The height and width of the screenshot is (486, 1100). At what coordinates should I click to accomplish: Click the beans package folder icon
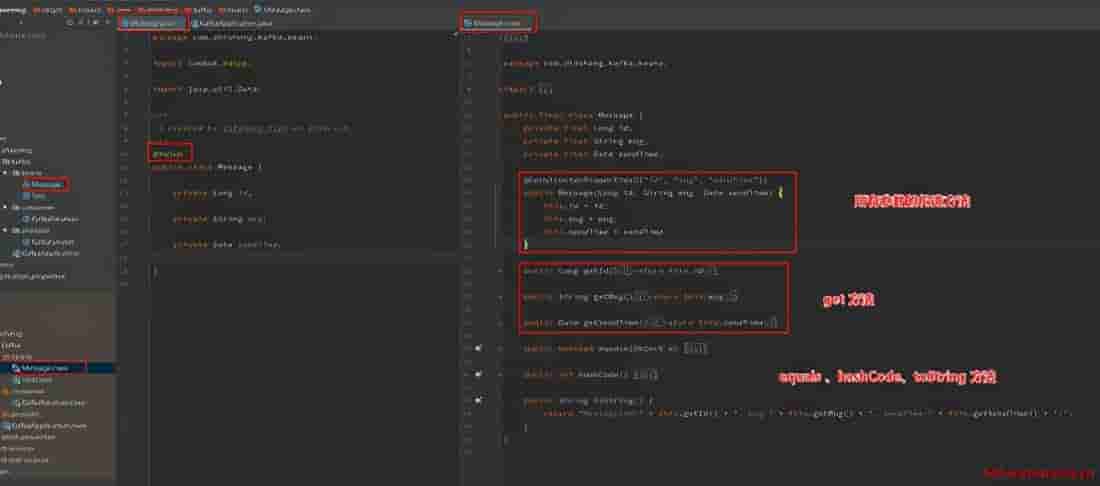click(x=16, y=173)
